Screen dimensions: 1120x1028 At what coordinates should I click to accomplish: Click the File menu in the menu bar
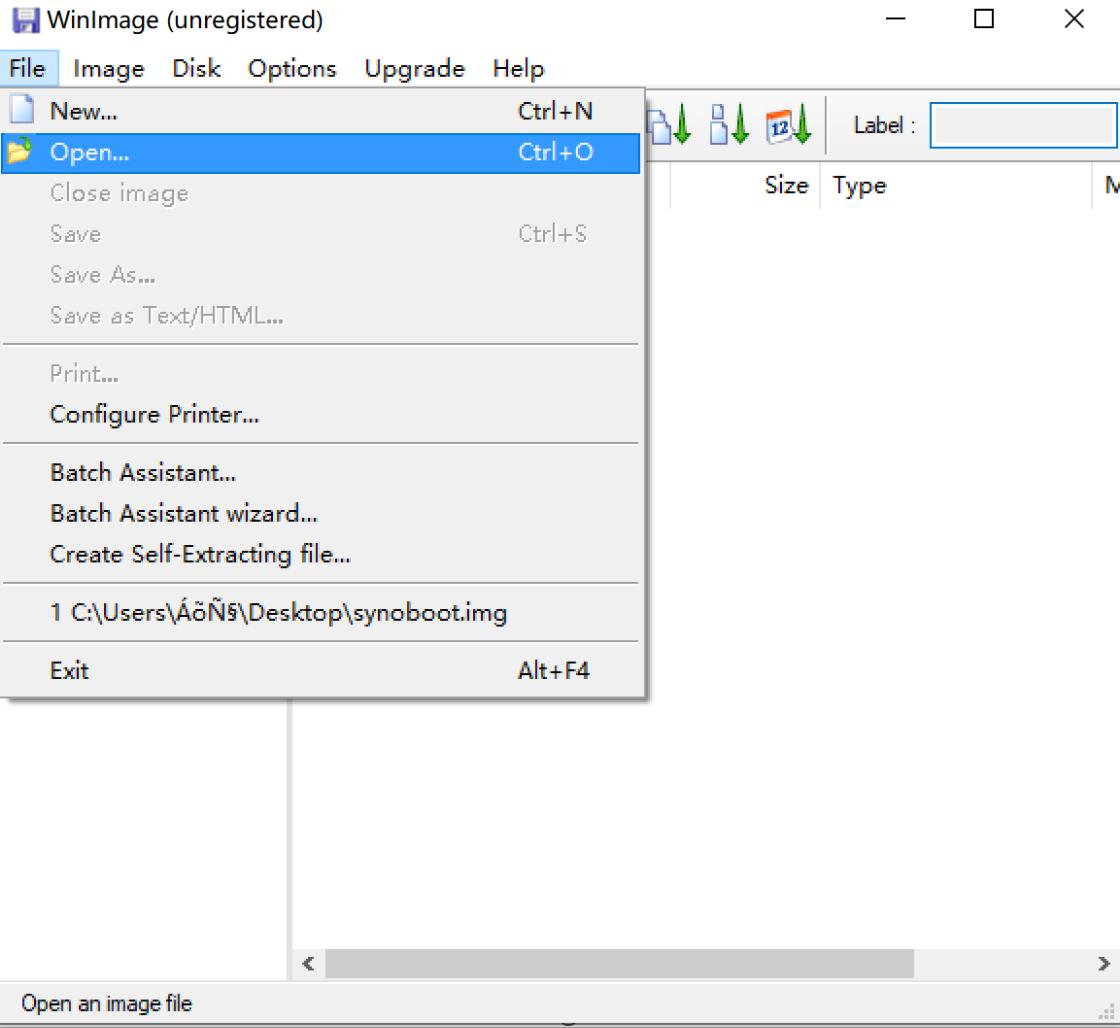28,69
